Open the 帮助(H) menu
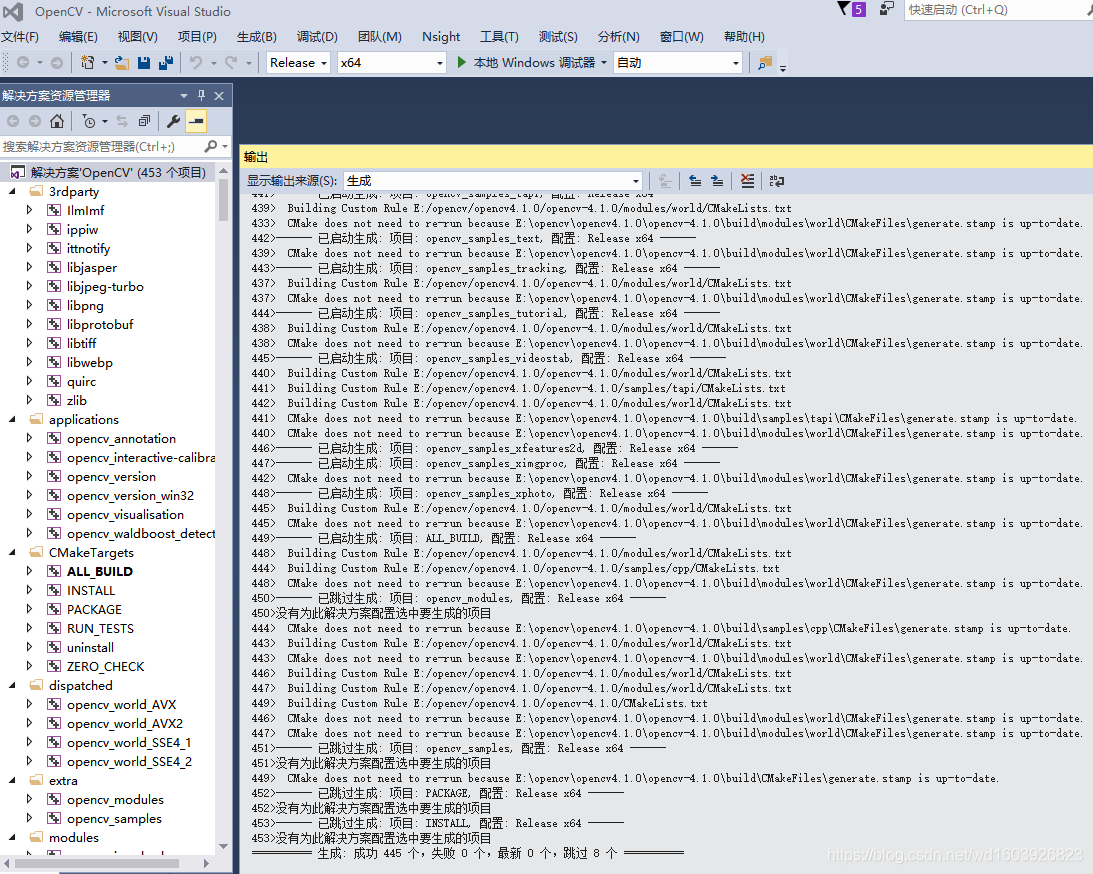 tap(744, 36)
